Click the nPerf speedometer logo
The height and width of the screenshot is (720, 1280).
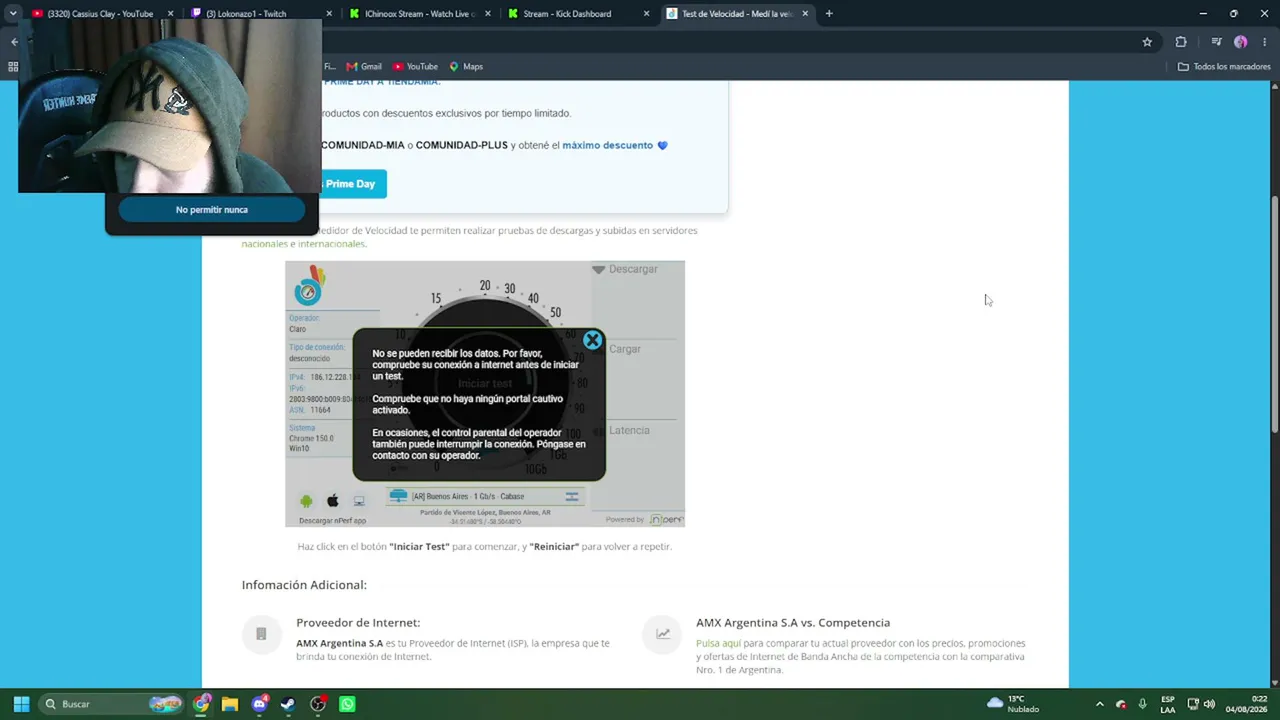[x=309, y=285]
